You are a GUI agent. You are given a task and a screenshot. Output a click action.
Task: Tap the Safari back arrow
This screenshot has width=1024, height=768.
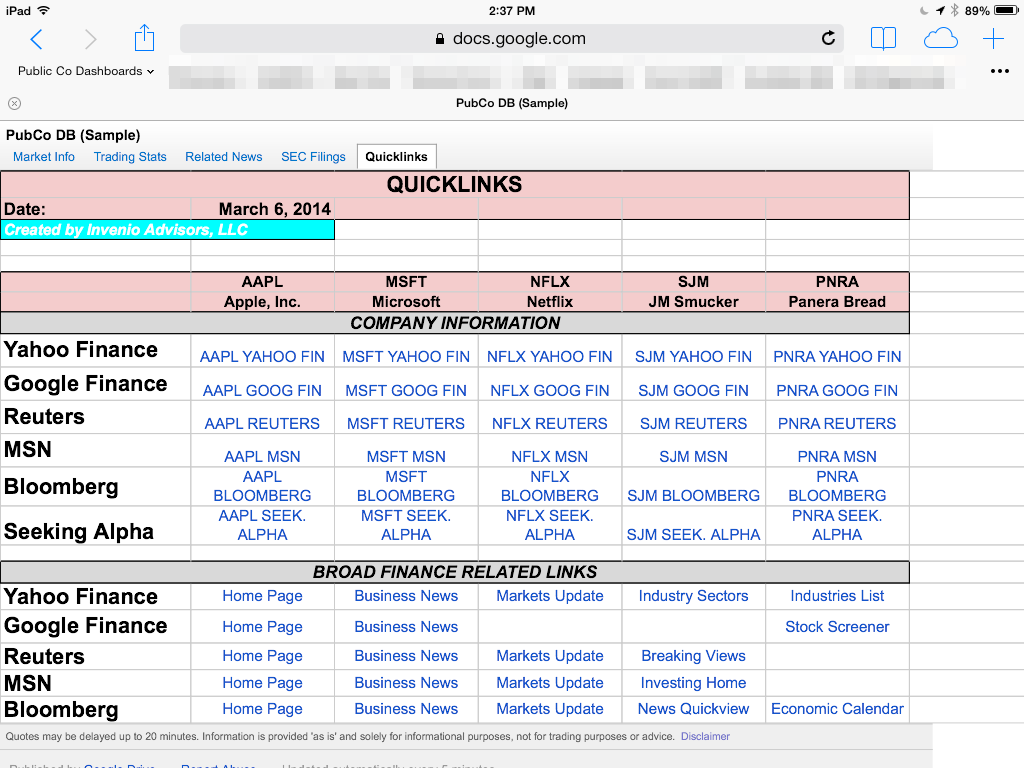pos(37,39)
